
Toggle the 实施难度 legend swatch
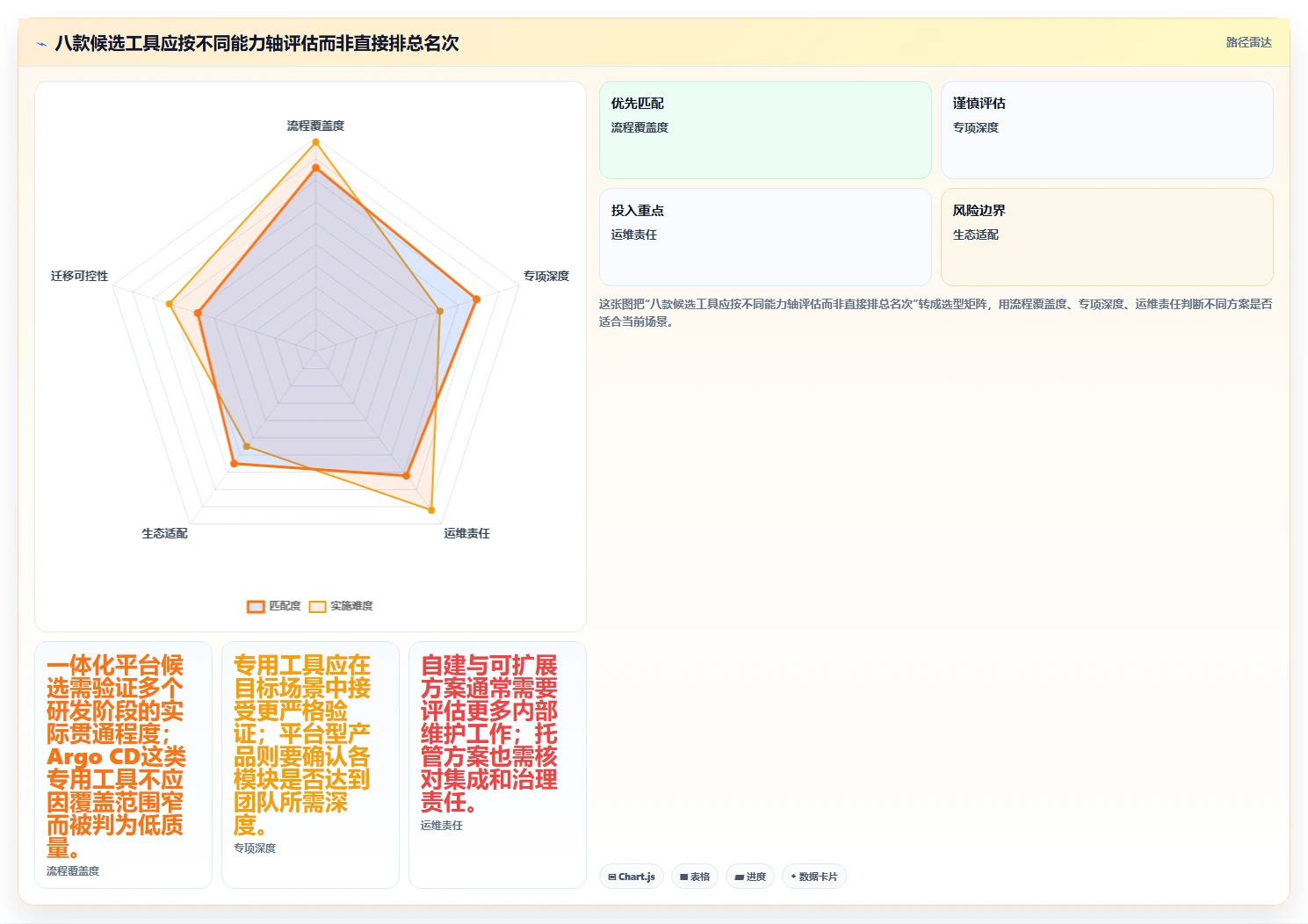pos(317,606)
